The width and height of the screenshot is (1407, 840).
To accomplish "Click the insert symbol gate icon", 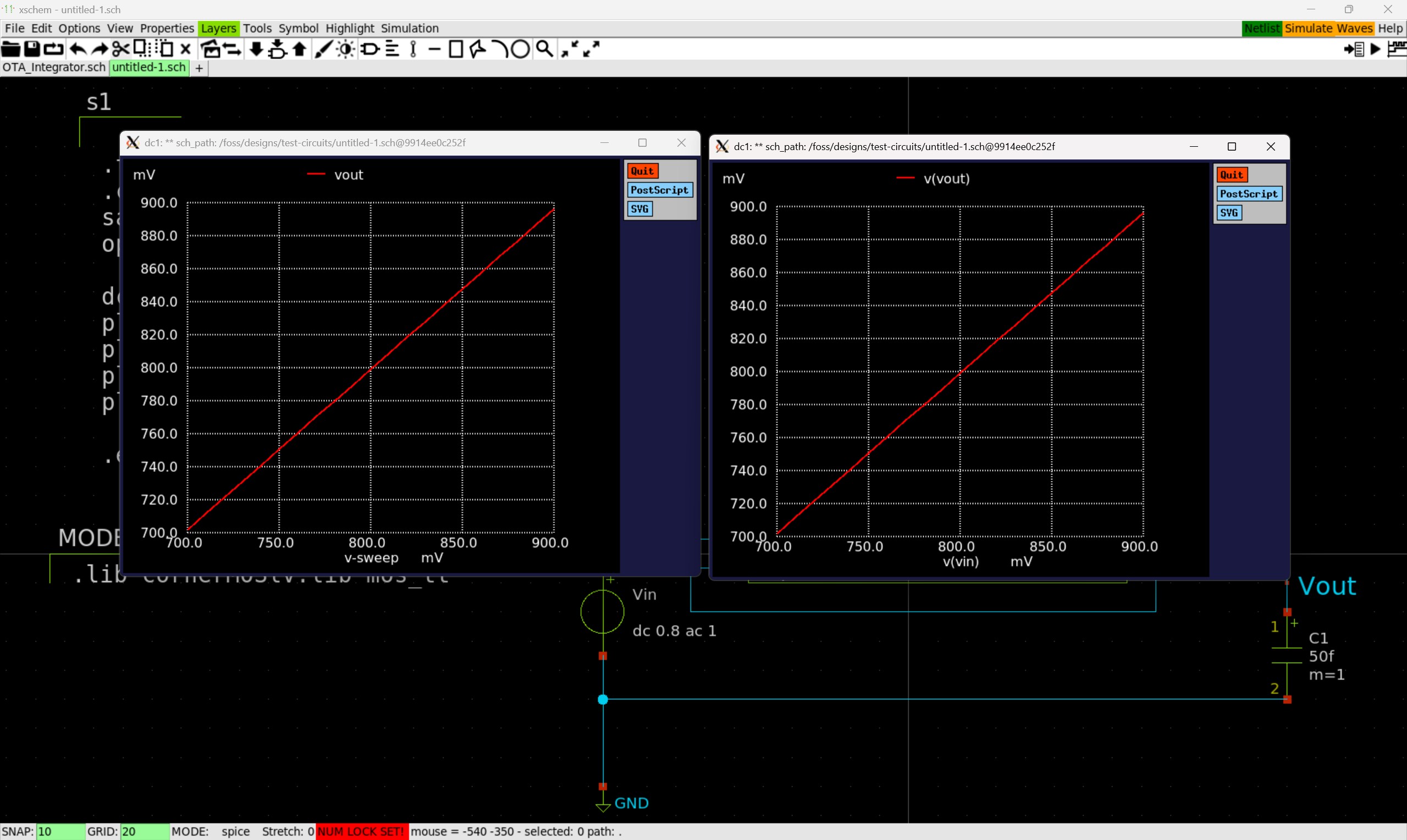I will click(370, 50).
